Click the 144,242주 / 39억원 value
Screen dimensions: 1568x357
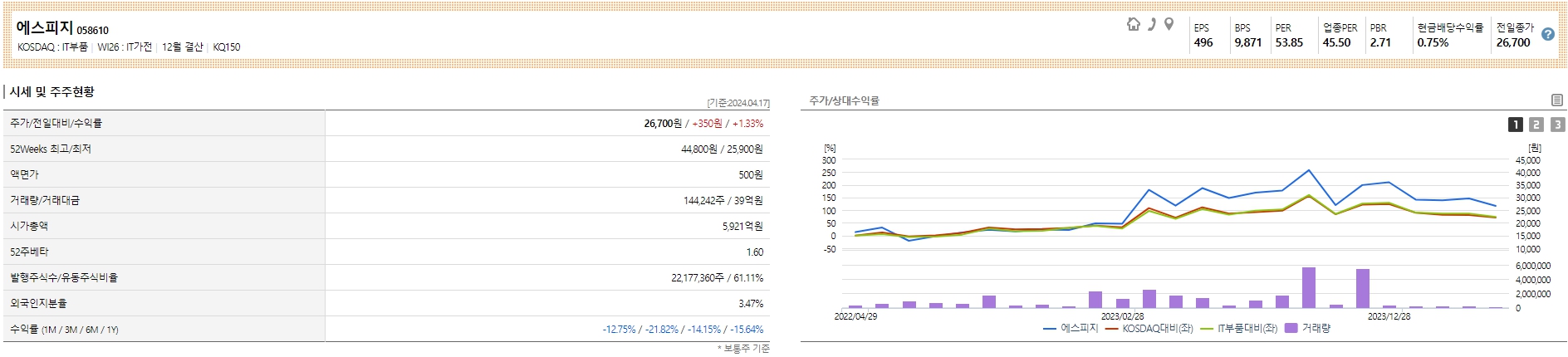[723, 200]
